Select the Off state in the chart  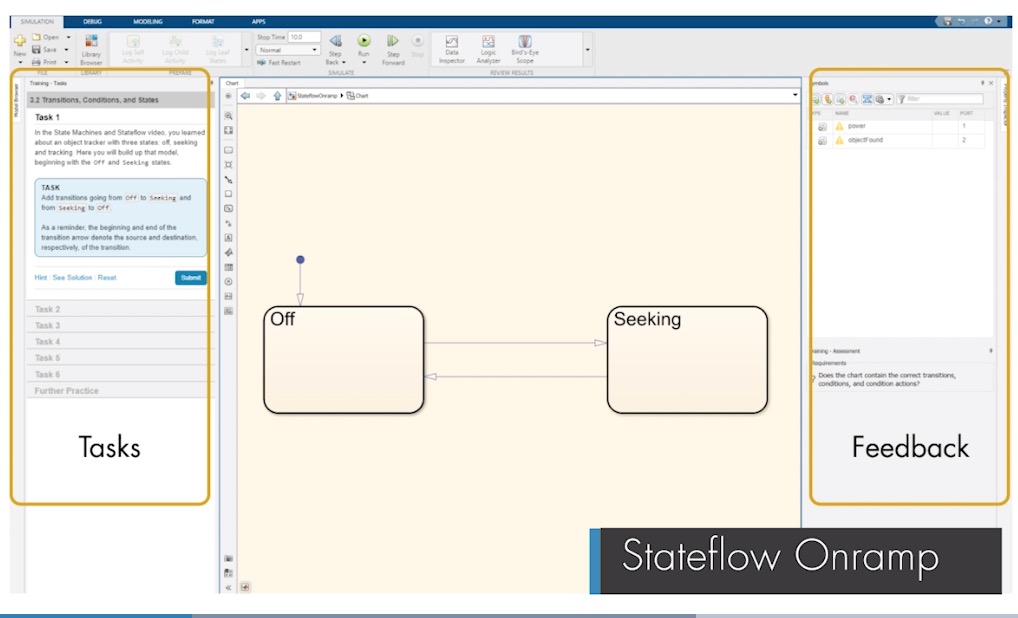[343, 360]
